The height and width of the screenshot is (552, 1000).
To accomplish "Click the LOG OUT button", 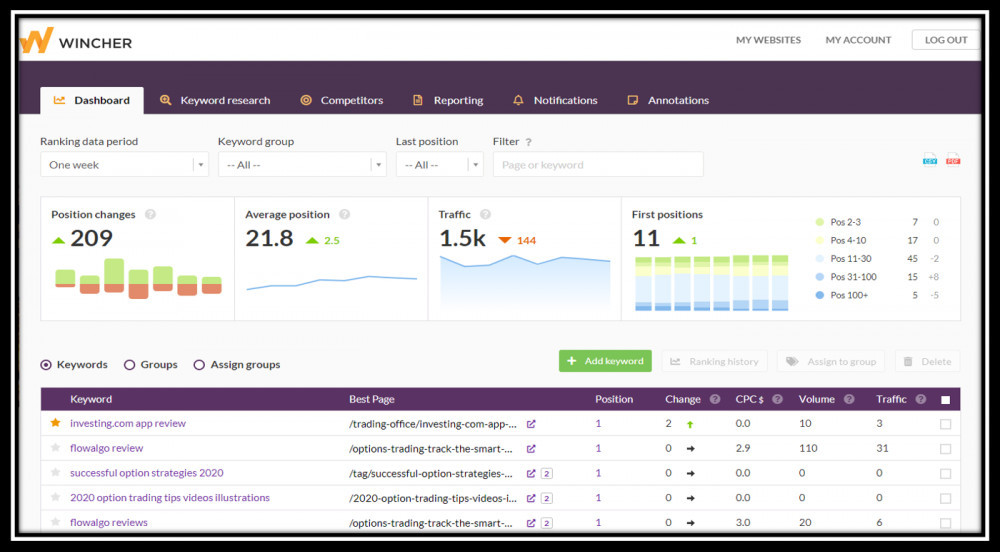I will [946, 40].
